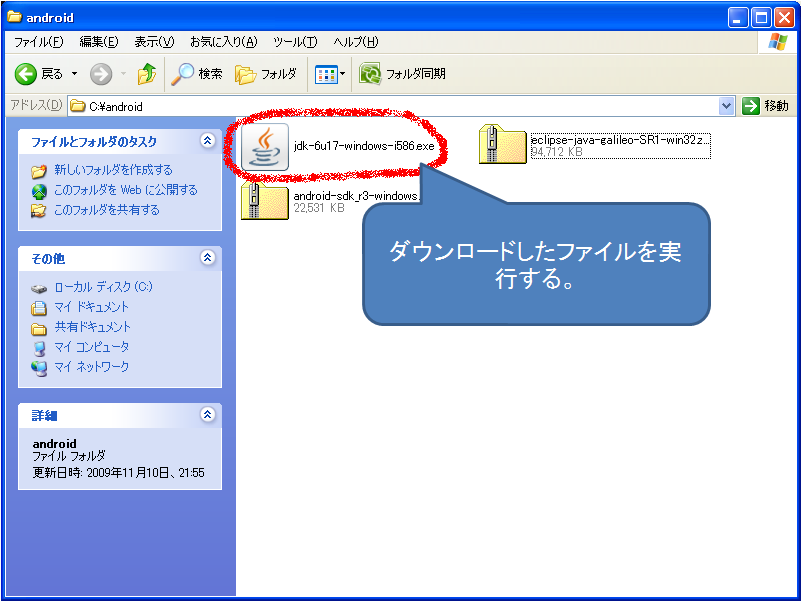Select the Java jdk installer icon
Image resolution: width=802 pixels, height=602 pixels.
pos(265,147)
